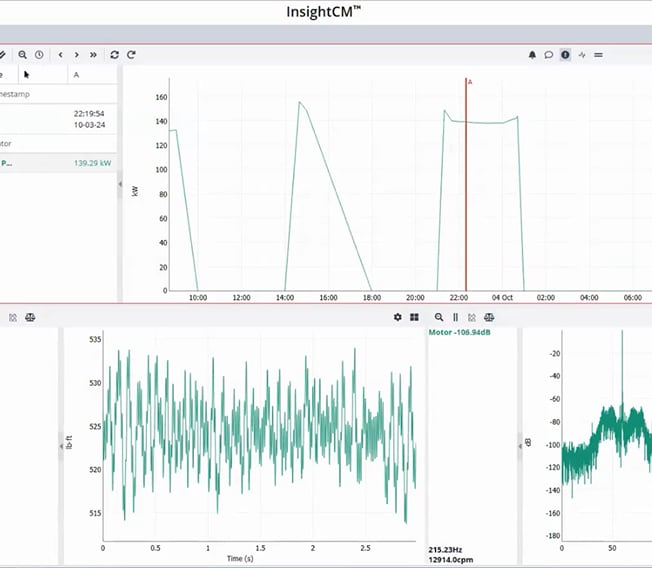Image resolution: width=652 pixels, height=568 pixels.
Task: Collapse the left panel of trend chart
Action: pos(120,185)
